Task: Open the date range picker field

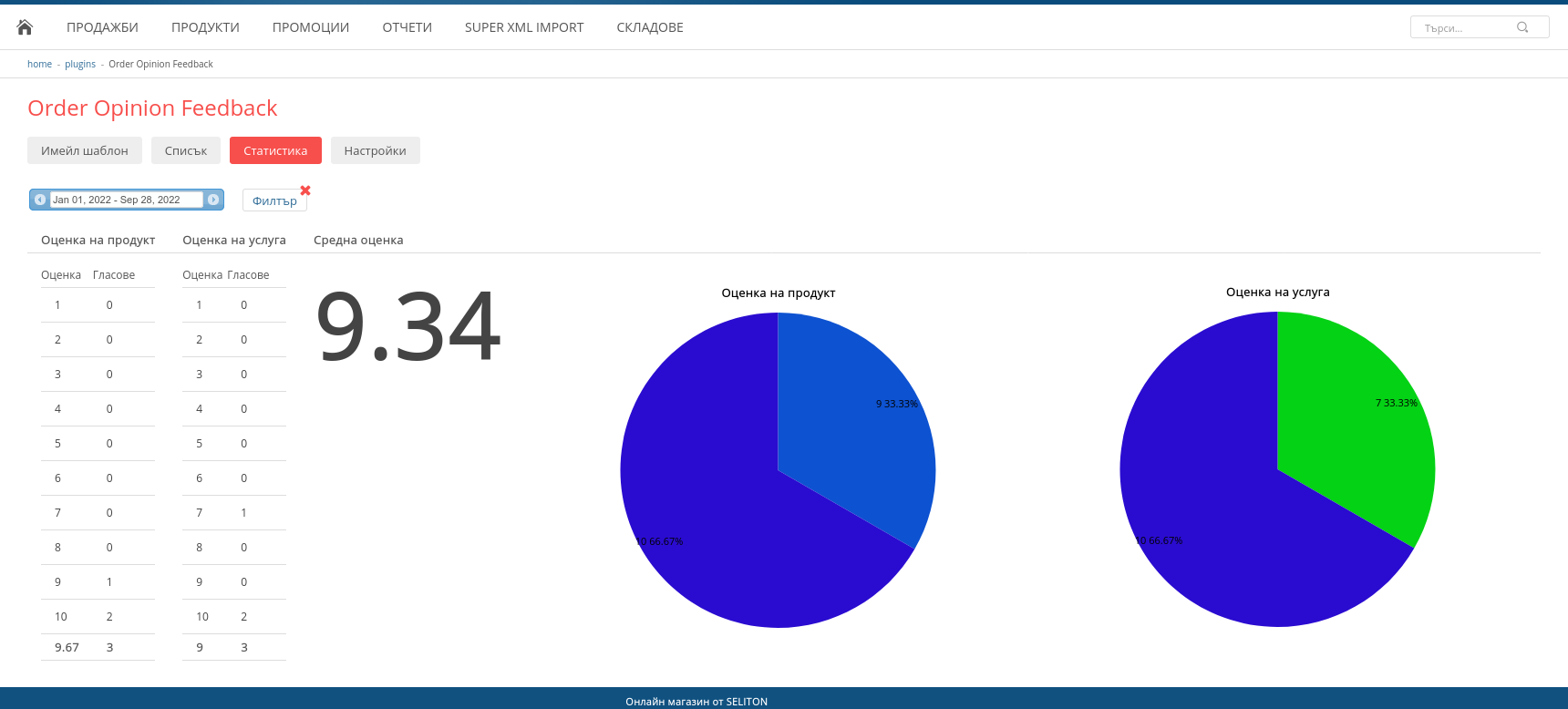Action: click(x=127, y=200)
